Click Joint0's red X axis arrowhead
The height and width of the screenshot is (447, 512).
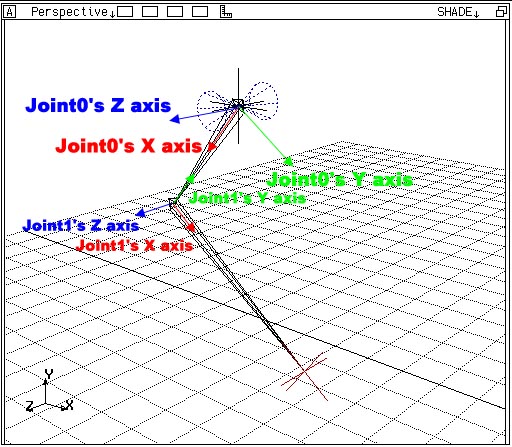coord(212,146)
